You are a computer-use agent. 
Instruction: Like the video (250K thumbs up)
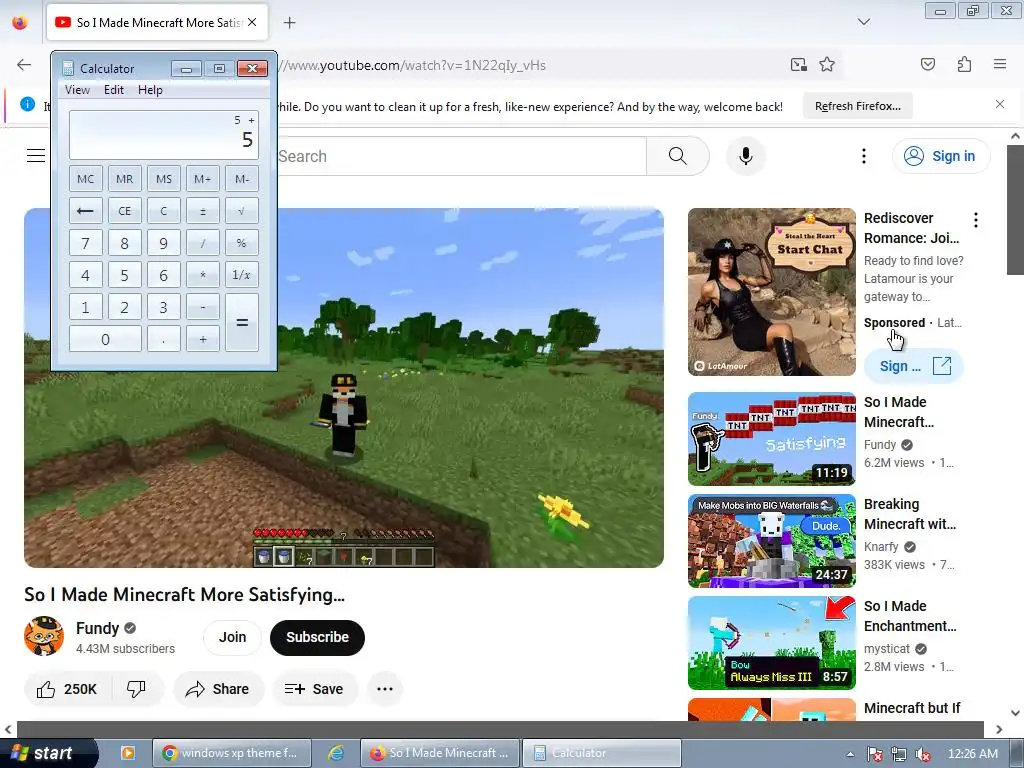pos(67,689)
